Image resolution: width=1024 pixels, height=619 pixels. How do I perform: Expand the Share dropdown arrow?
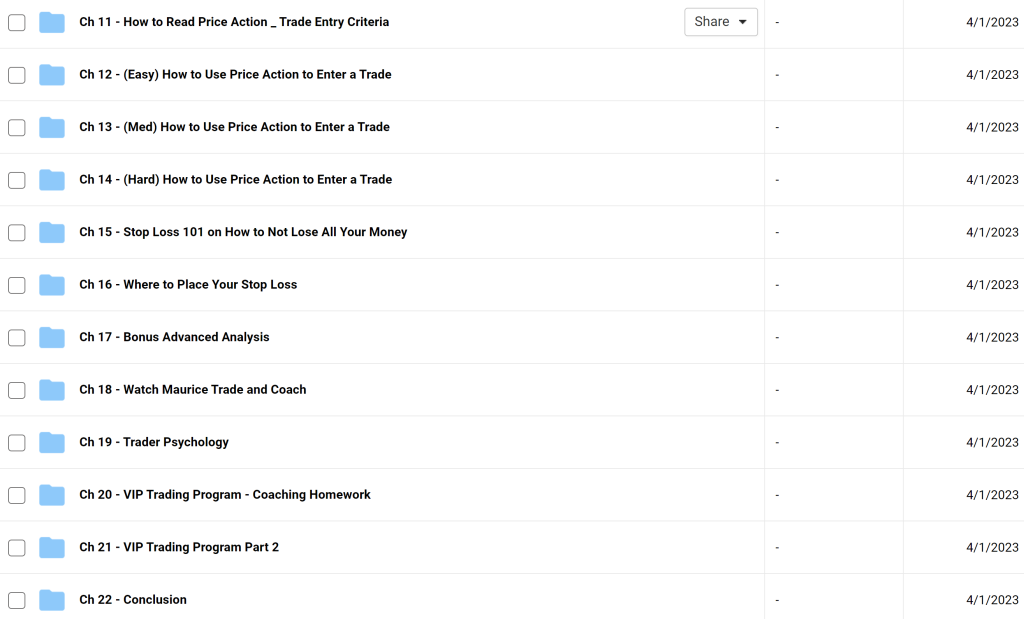(x=742, y=22)
